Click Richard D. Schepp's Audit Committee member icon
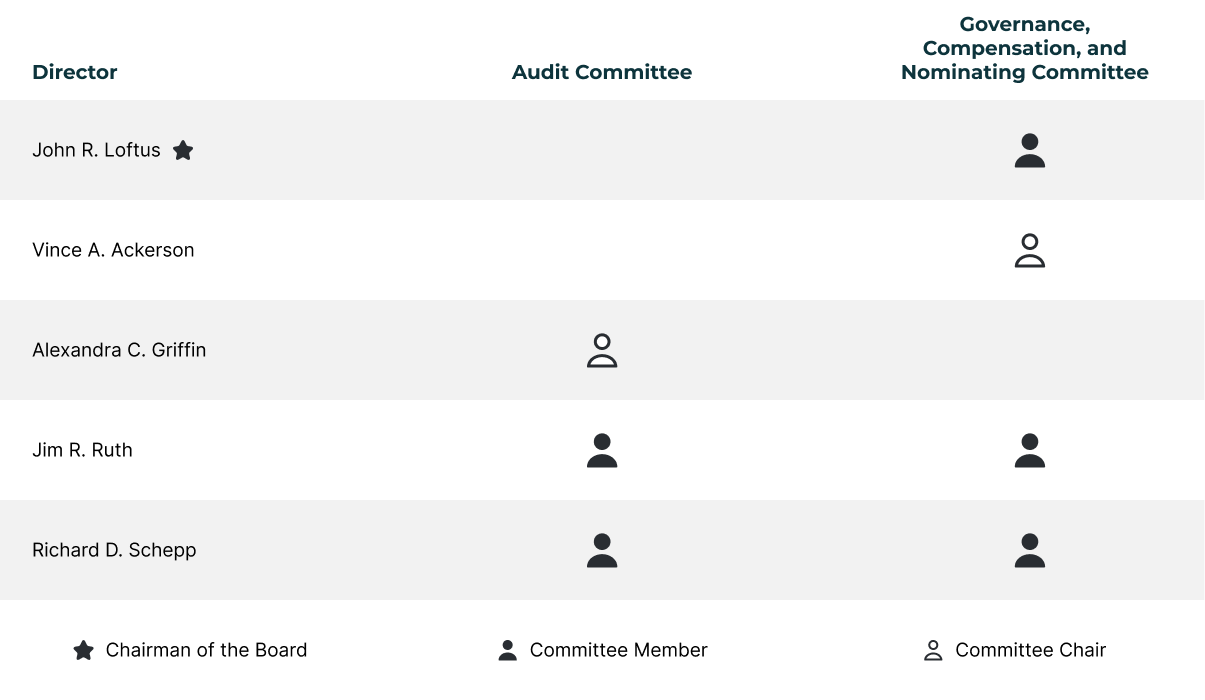Image resolution: width=1205 pixels, height=700 pixels. tap(602, 551)
